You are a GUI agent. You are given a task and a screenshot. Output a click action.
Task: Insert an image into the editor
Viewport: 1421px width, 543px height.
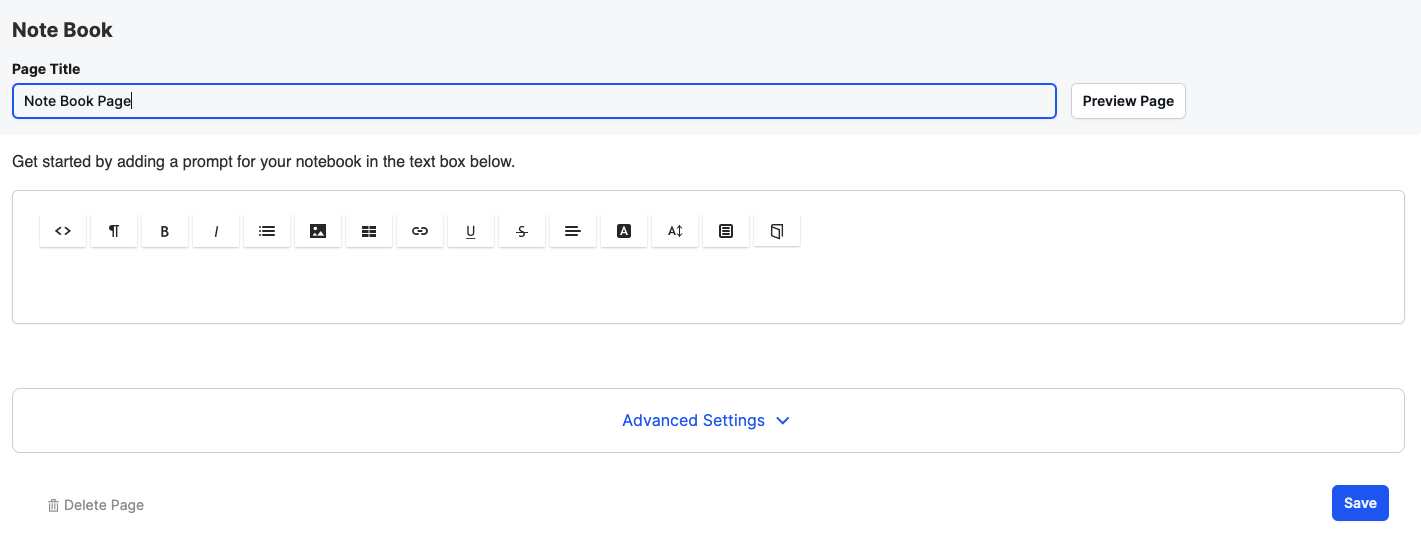tap(318, 231)
